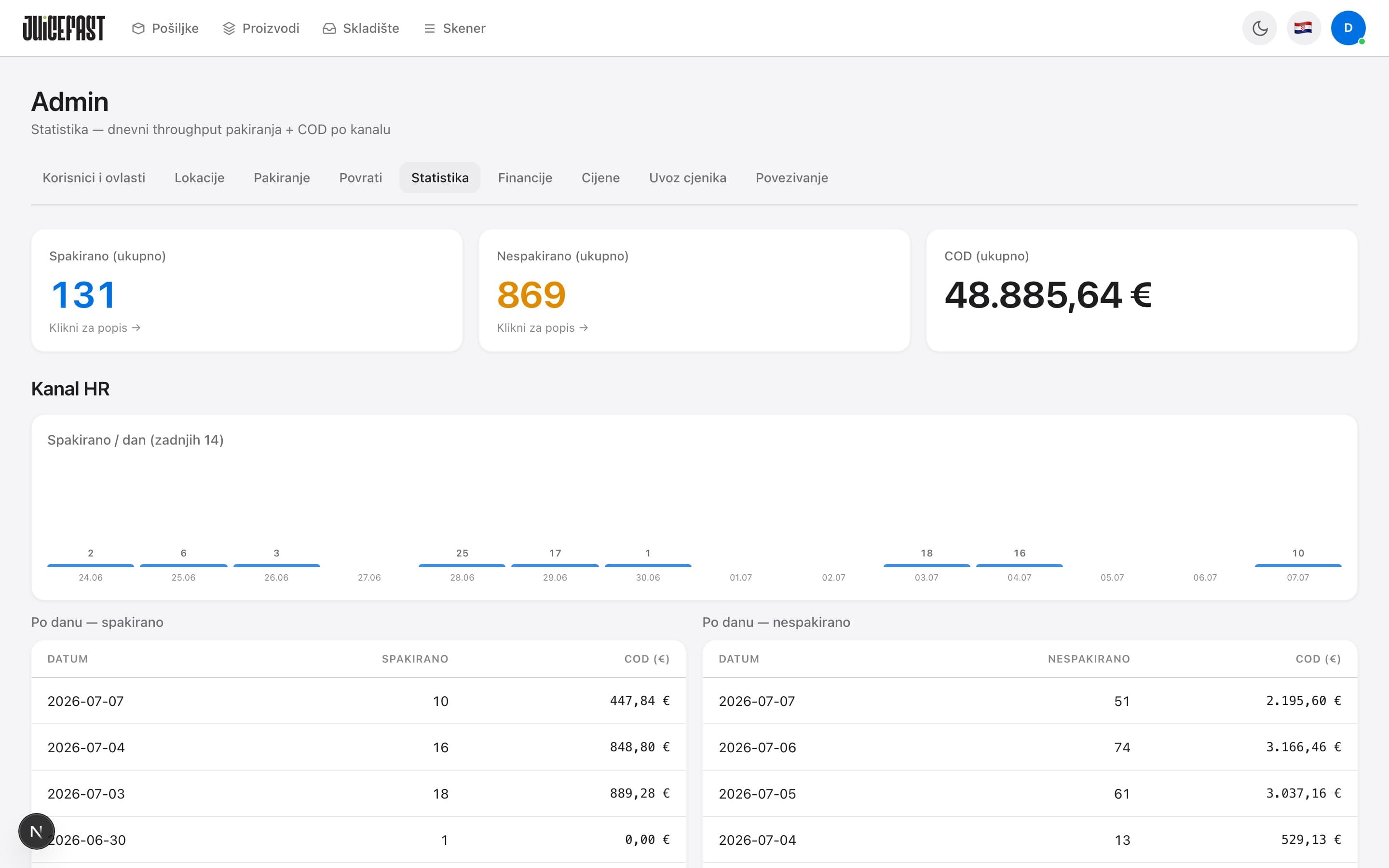Switch to the Cijene tab

[600, 177]
